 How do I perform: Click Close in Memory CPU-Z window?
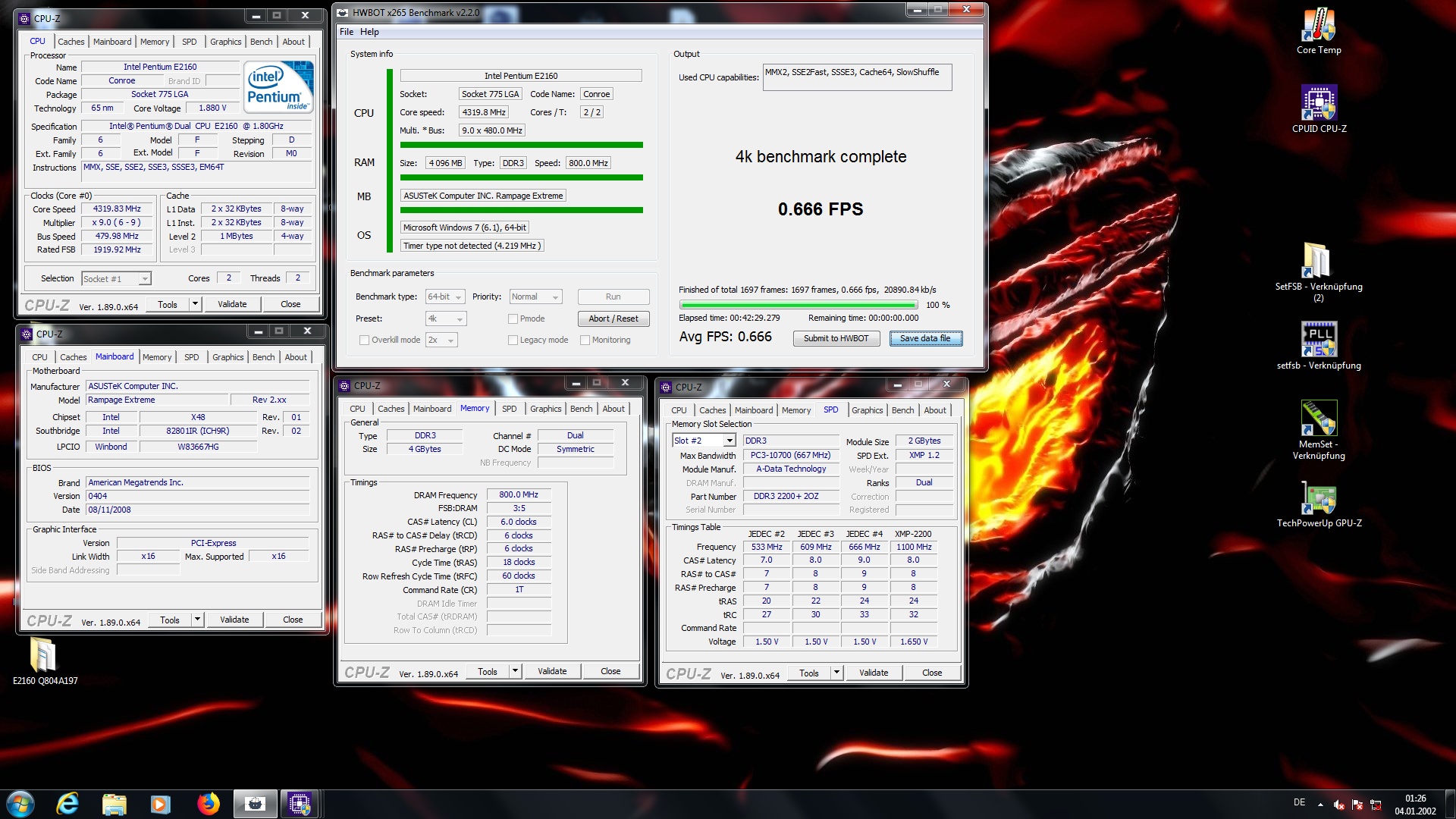[x=610, y=671]
